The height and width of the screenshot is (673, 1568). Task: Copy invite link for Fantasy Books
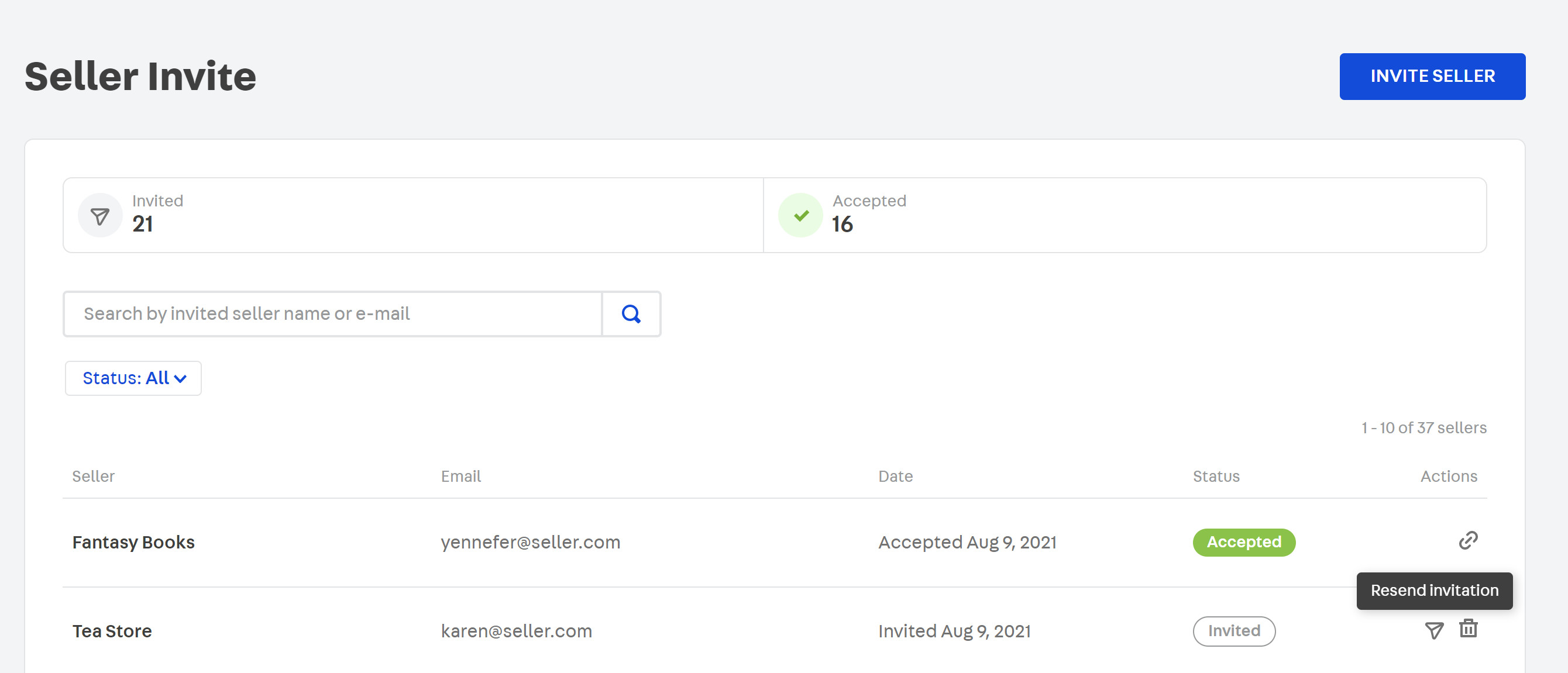1467,540
